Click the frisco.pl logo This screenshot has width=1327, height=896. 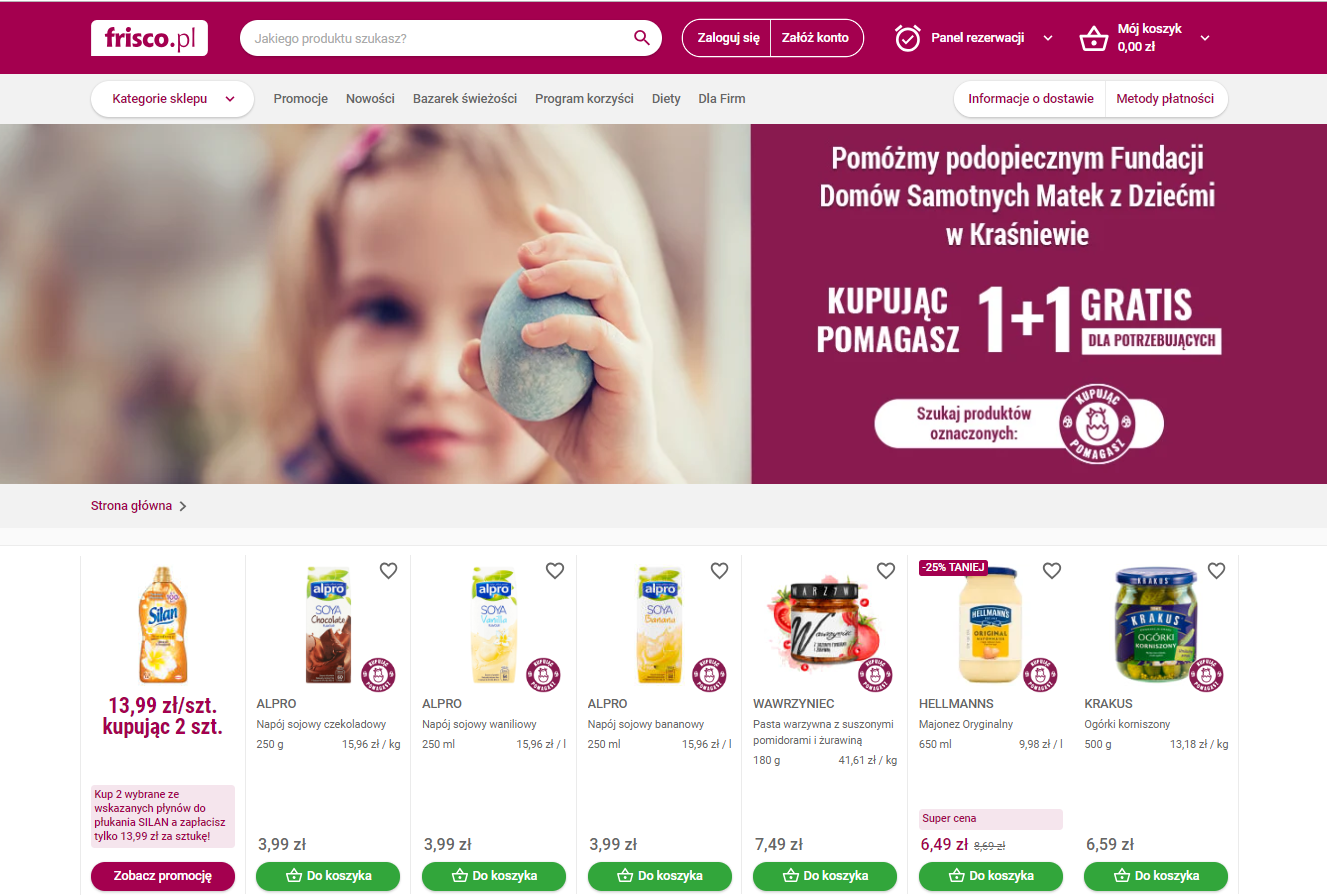point(149,38)
